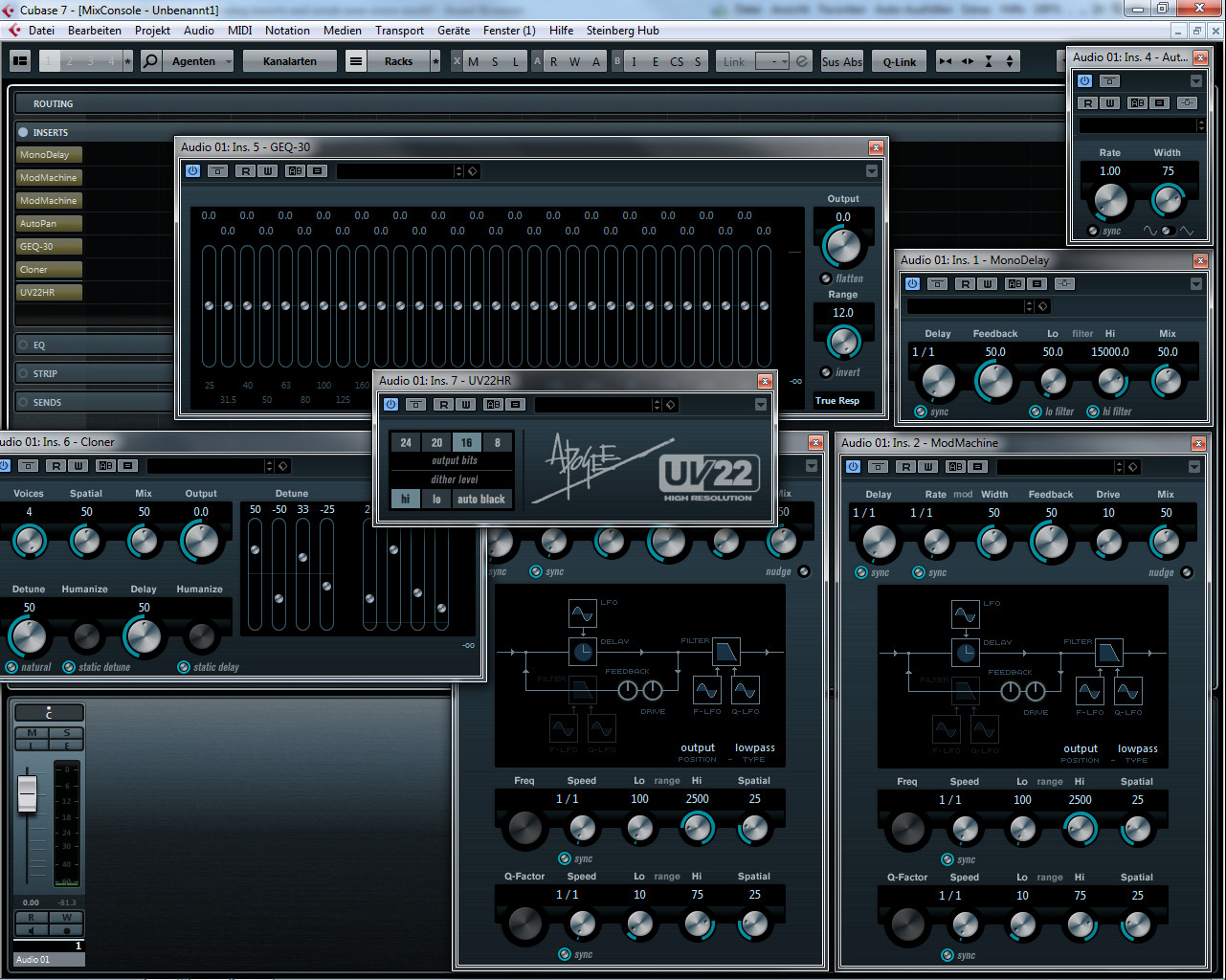
Task: Click the LFO waveform icon in ModMachine Ins. 2
Action: [x=966, y=614]
